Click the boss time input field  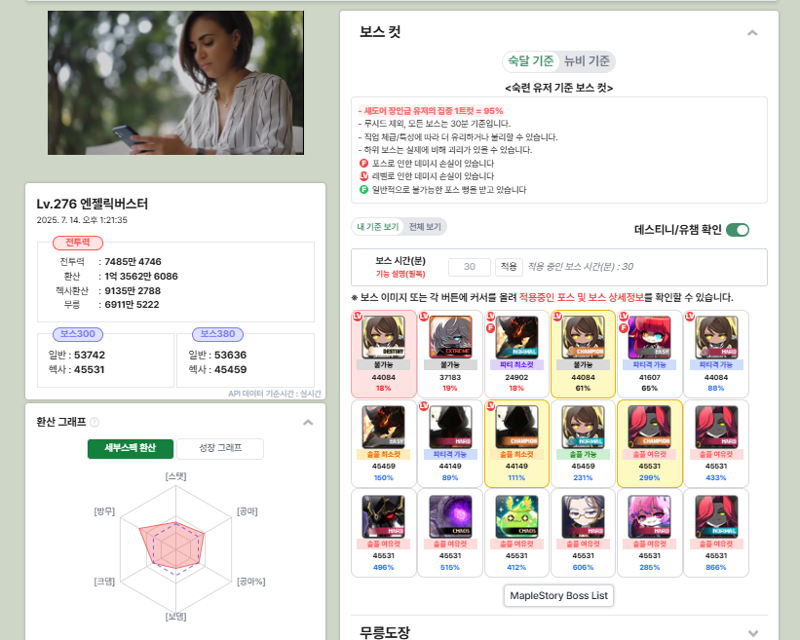click(469, 266)
